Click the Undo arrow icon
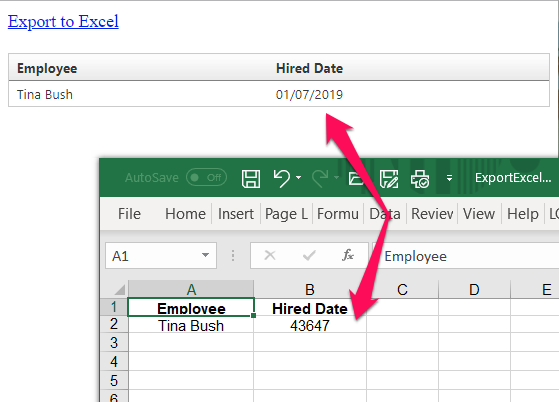The image size is (559, 402). tap(282, 178)
